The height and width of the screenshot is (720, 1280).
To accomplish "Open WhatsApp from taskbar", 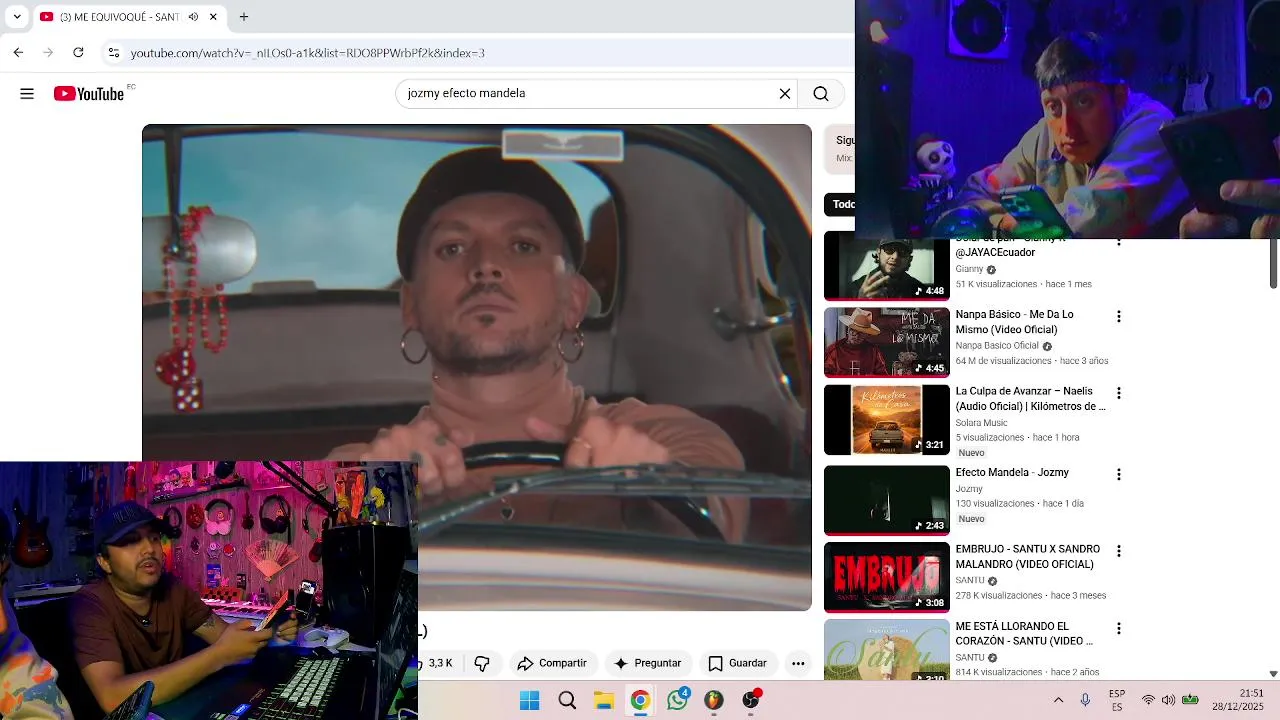I will [678, 701].
